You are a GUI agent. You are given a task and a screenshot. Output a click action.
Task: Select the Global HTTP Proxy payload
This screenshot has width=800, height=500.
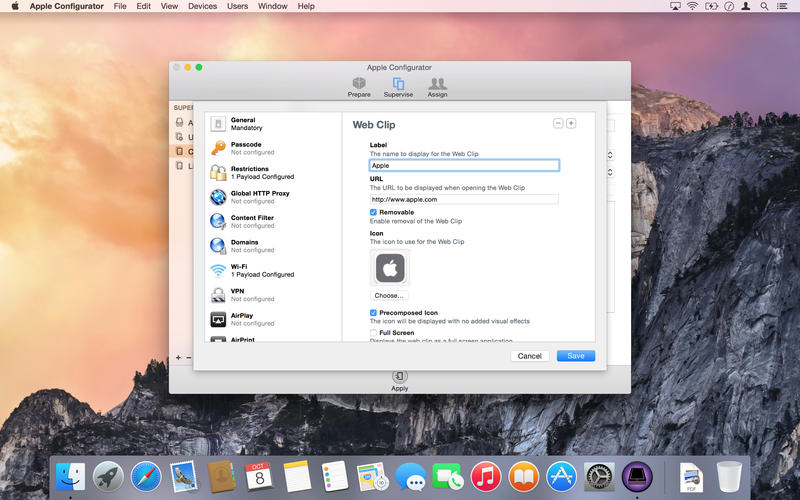tap(258, 197)
